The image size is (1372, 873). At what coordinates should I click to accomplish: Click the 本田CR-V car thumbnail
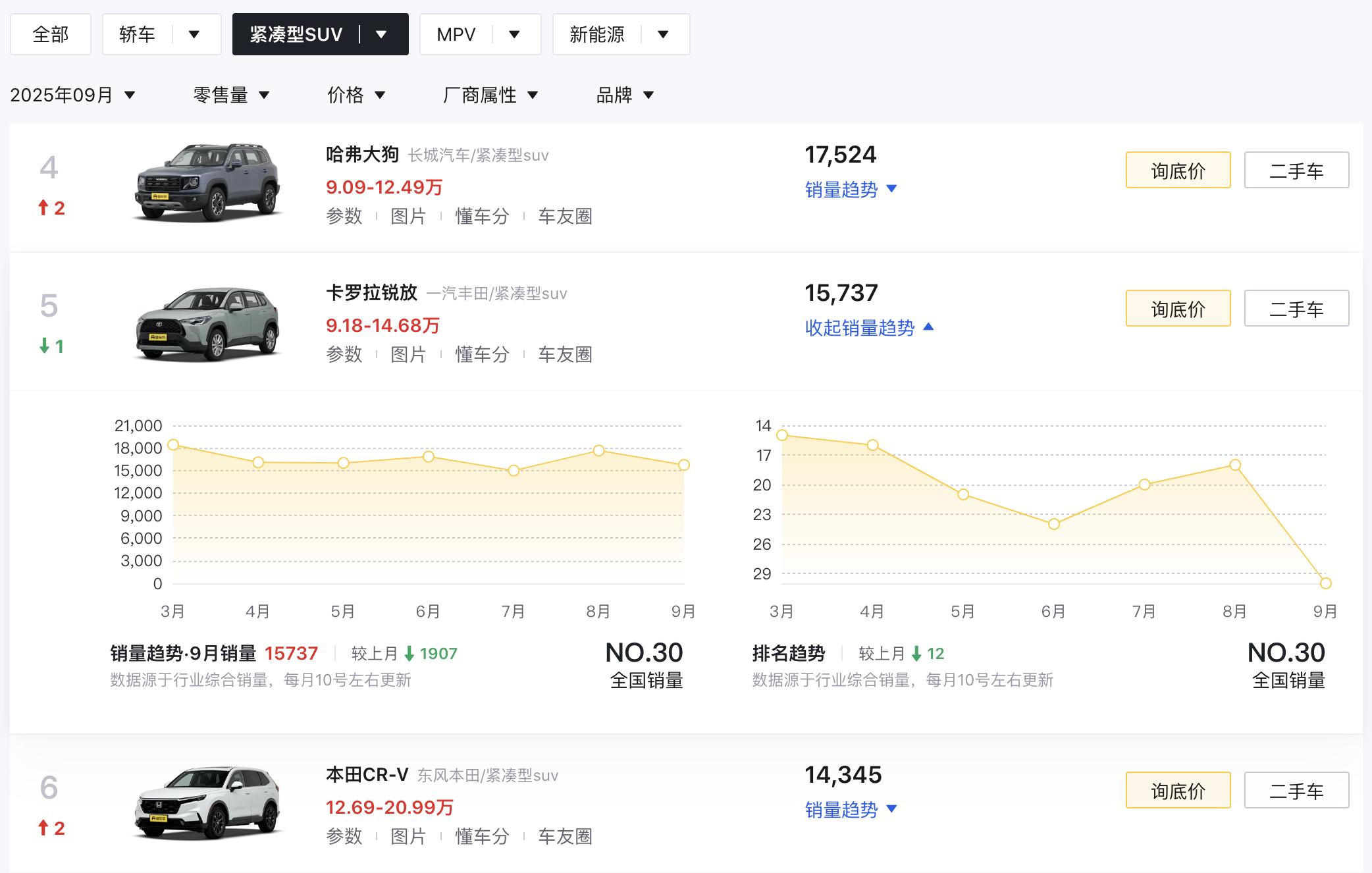(208, 802)
